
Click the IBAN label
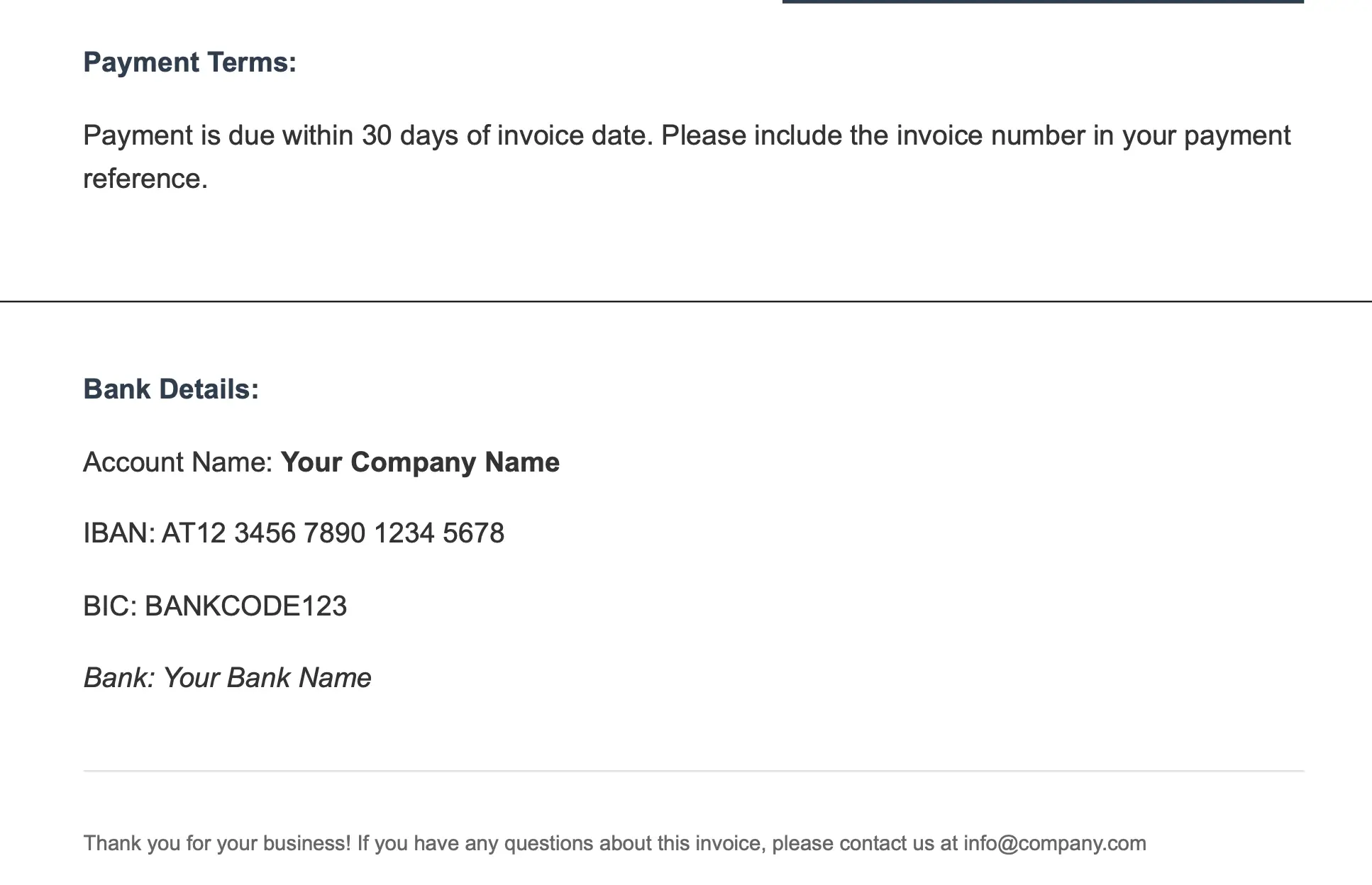coord(119,533)
